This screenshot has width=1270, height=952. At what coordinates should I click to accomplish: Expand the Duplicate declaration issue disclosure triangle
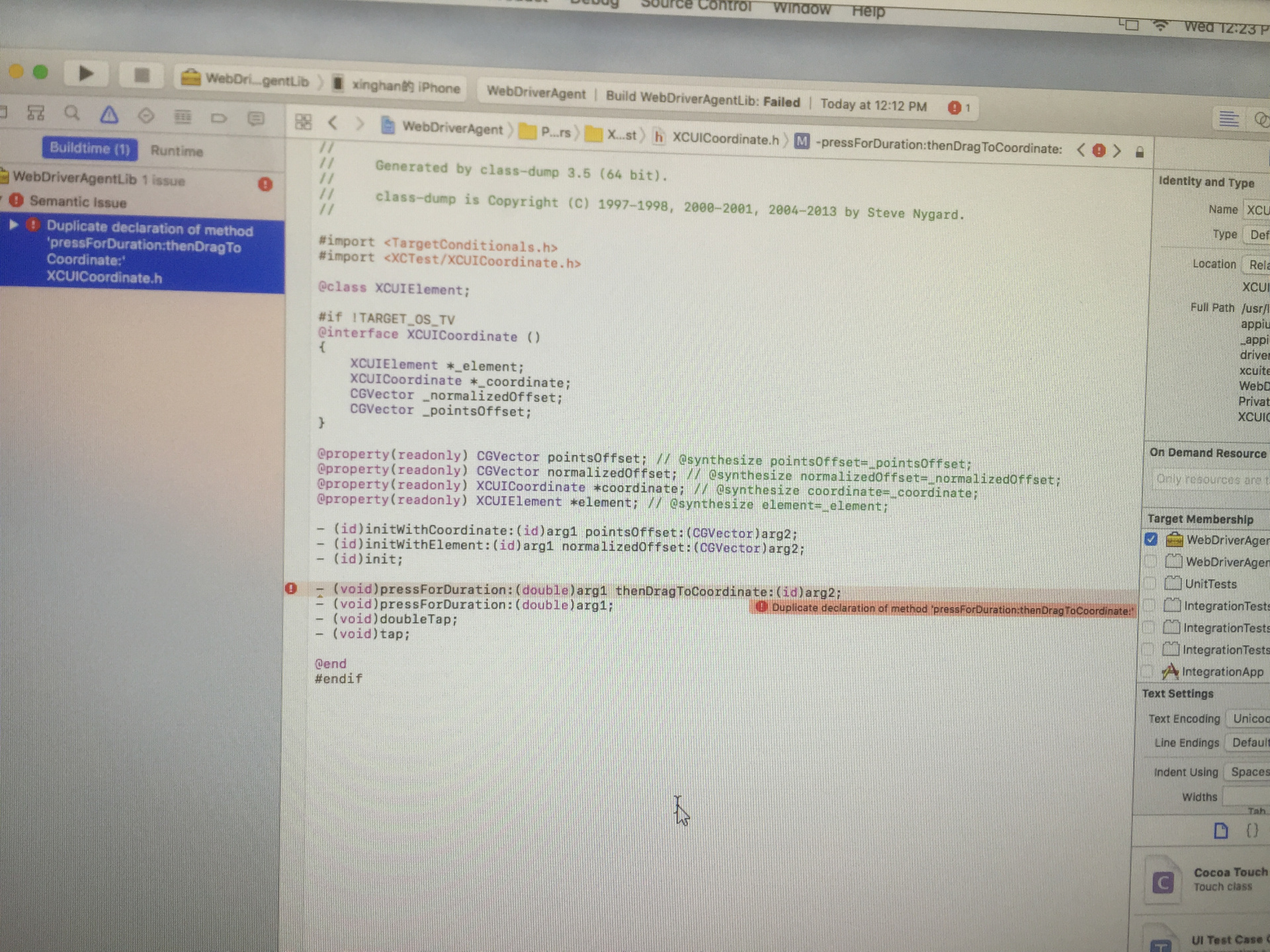[13, 225]
